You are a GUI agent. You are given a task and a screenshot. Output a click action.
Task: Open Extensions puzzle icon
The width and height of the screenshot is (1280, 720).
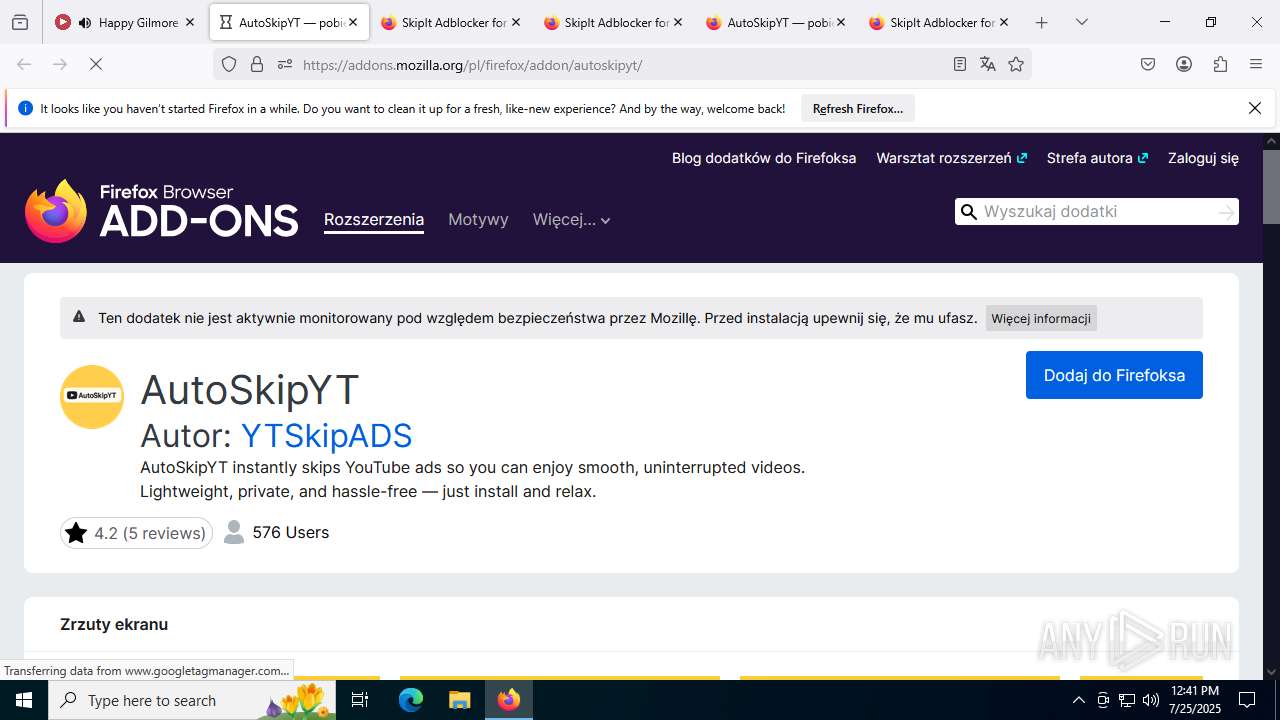[1220, 64]
